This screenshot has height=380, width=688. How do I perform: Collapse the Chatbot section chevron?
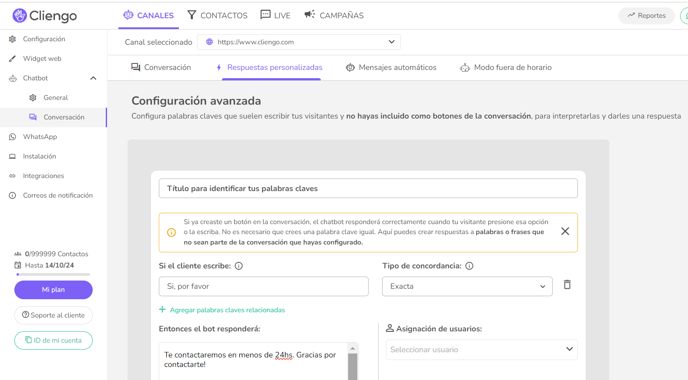93,78
